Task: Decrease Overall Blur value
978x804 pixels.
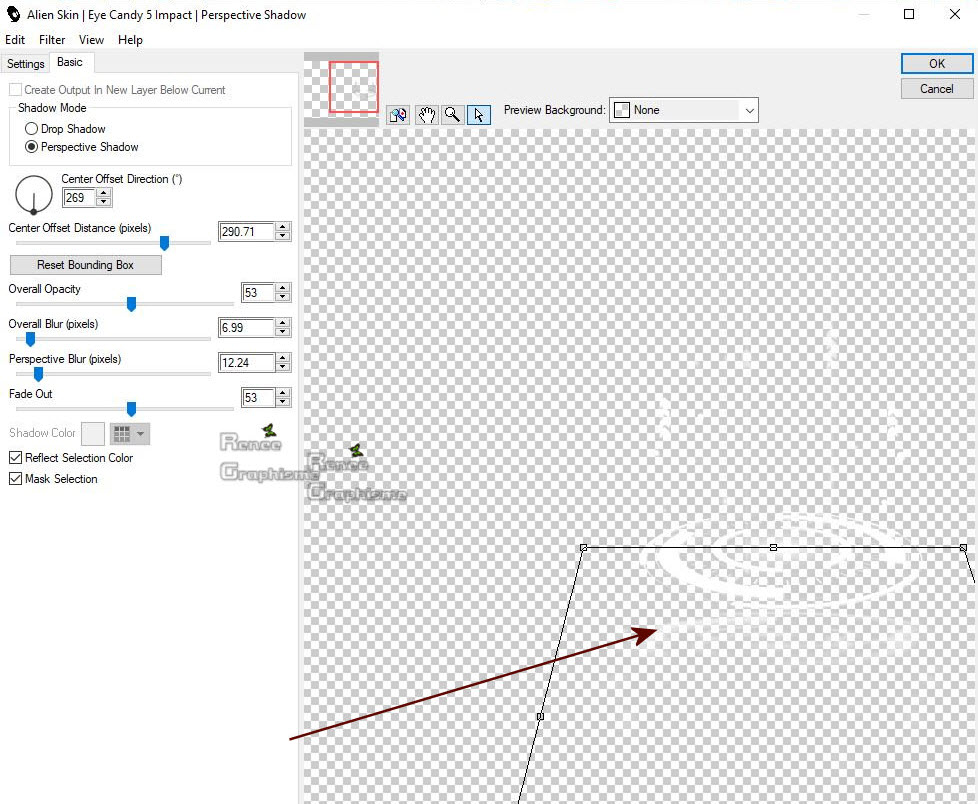Action: coord(283,332)
